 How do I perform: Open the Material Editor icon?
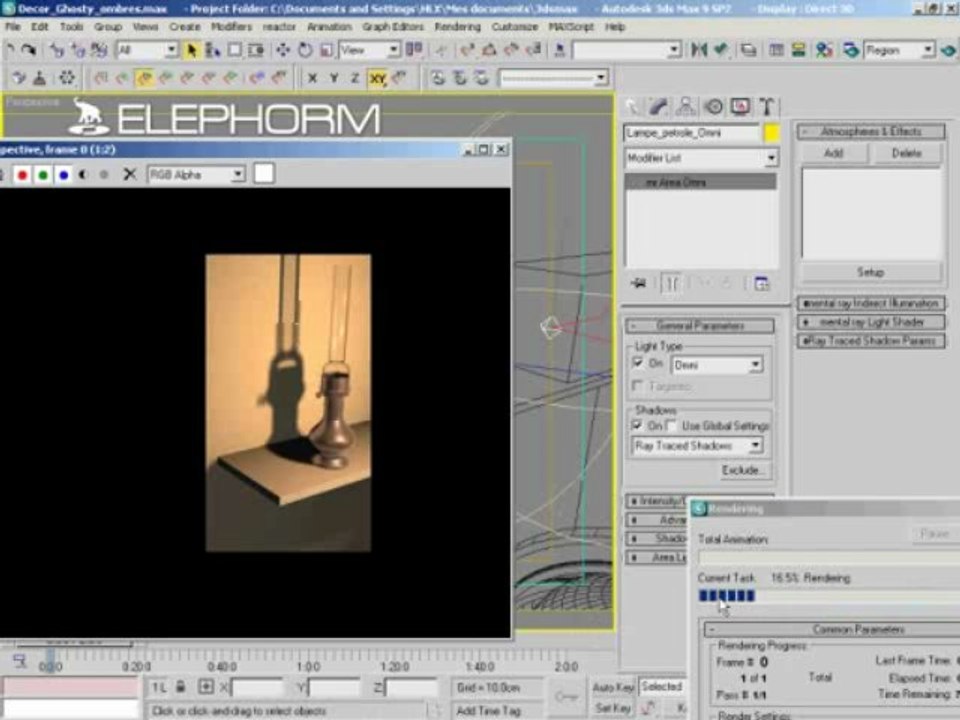tap(824, 50)
